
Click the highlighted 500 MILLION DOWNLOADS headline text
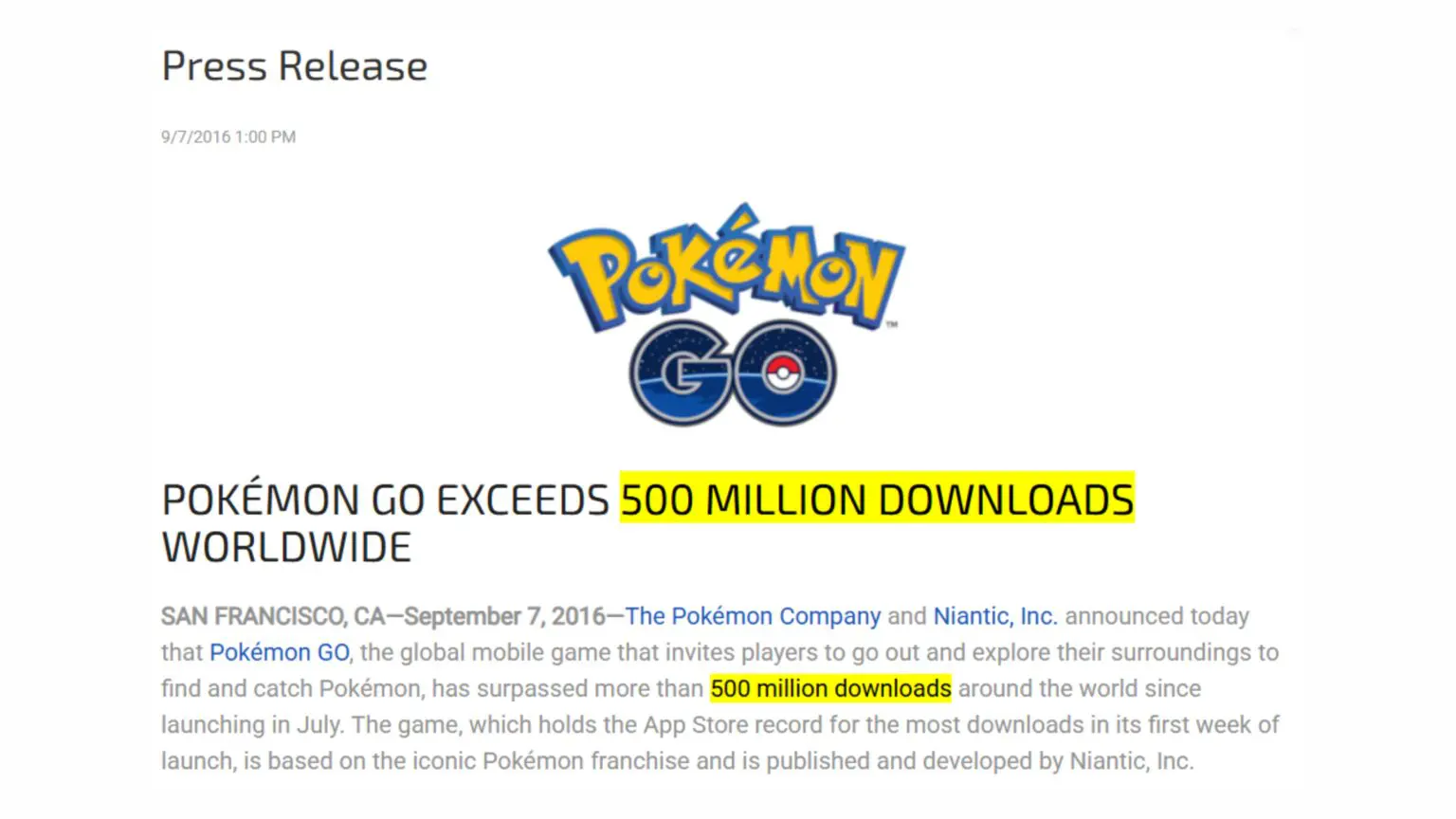877,500
